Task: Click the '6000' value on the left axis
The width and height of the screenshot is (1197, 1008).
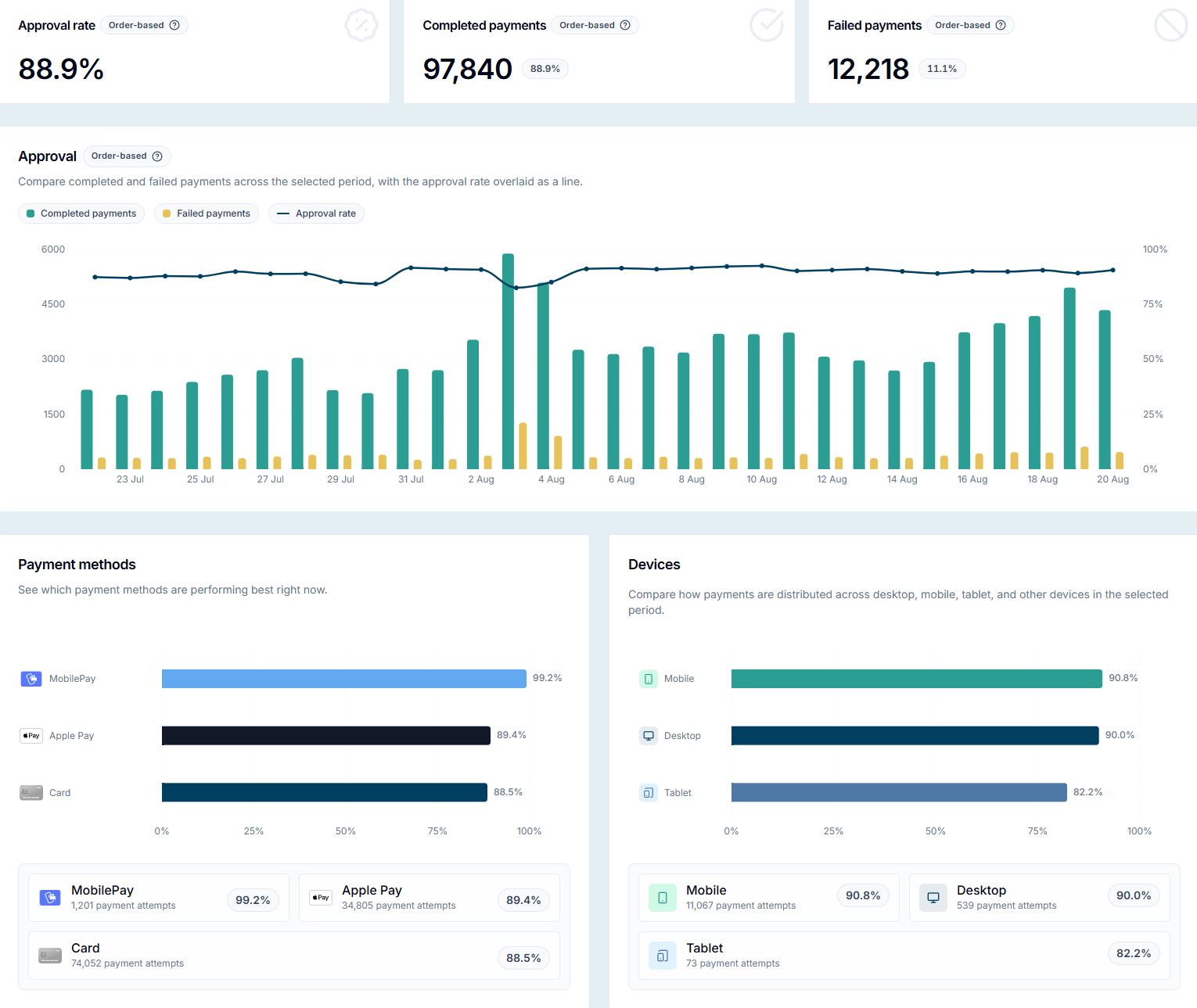Action: [x=53, y=249]
